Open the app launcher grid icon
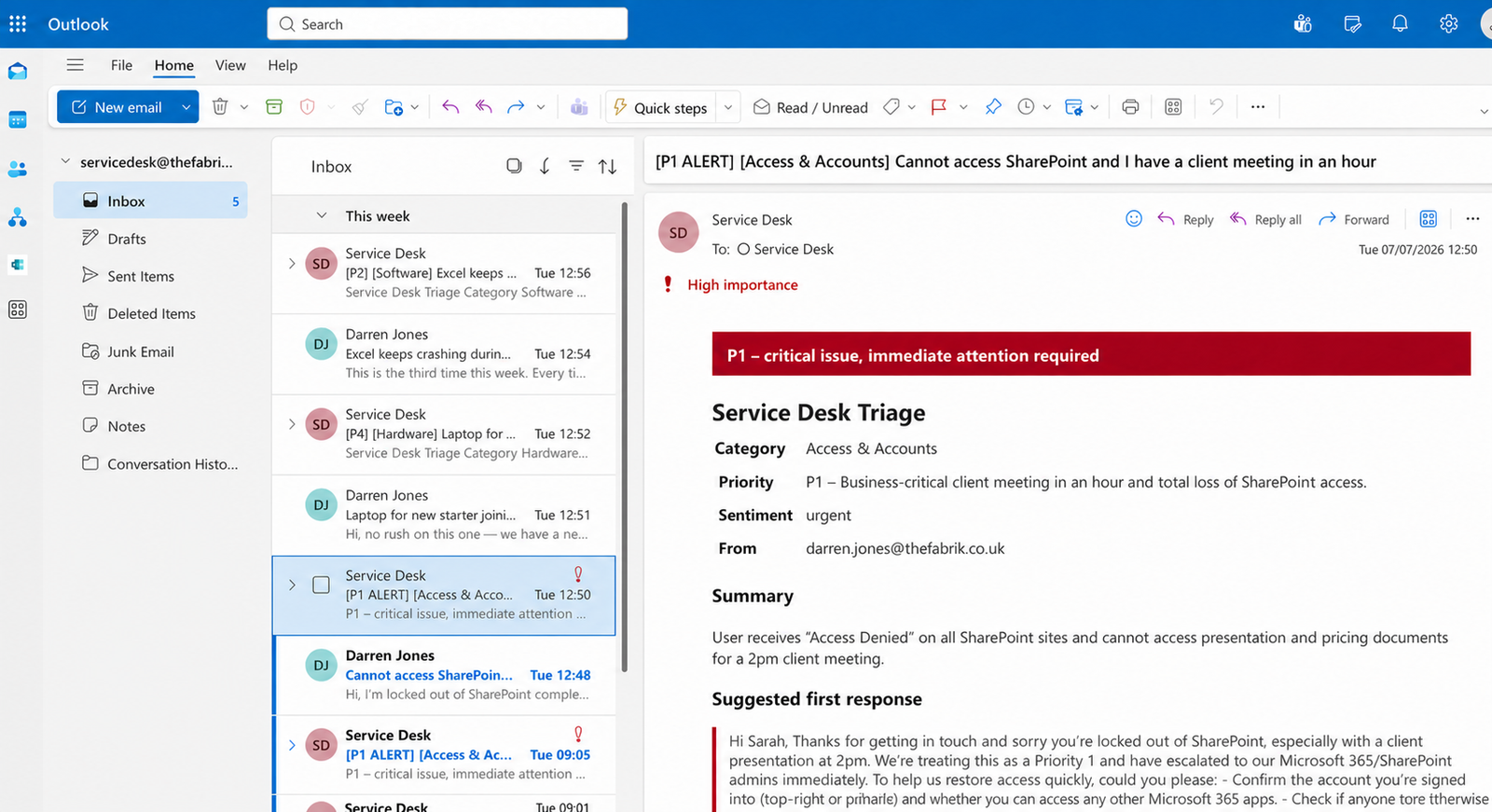1492x812 pixels. coord(18,24)
